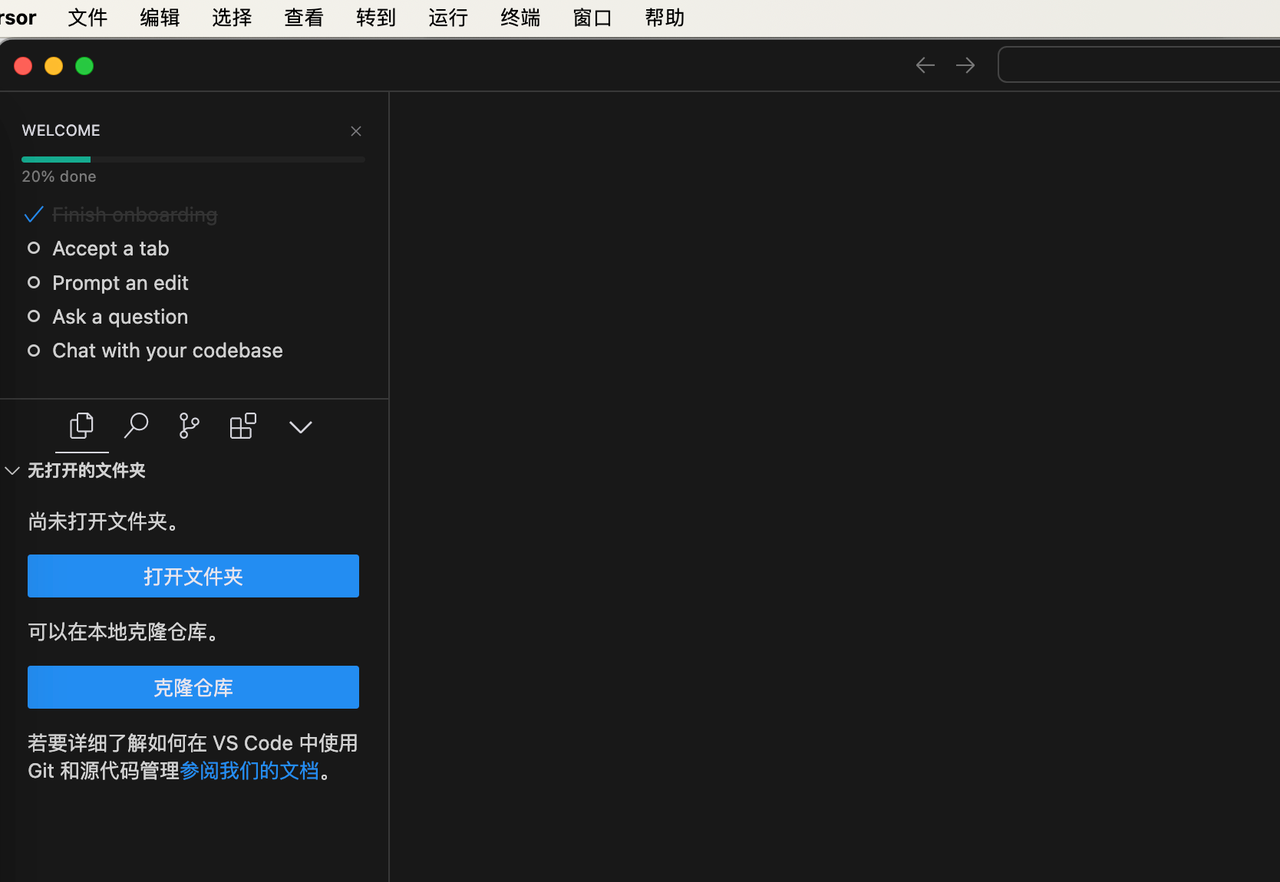Click the back navigation arrow
Image resolution: width=1280 pixels, height=882 pixels.
pos(925,65)
